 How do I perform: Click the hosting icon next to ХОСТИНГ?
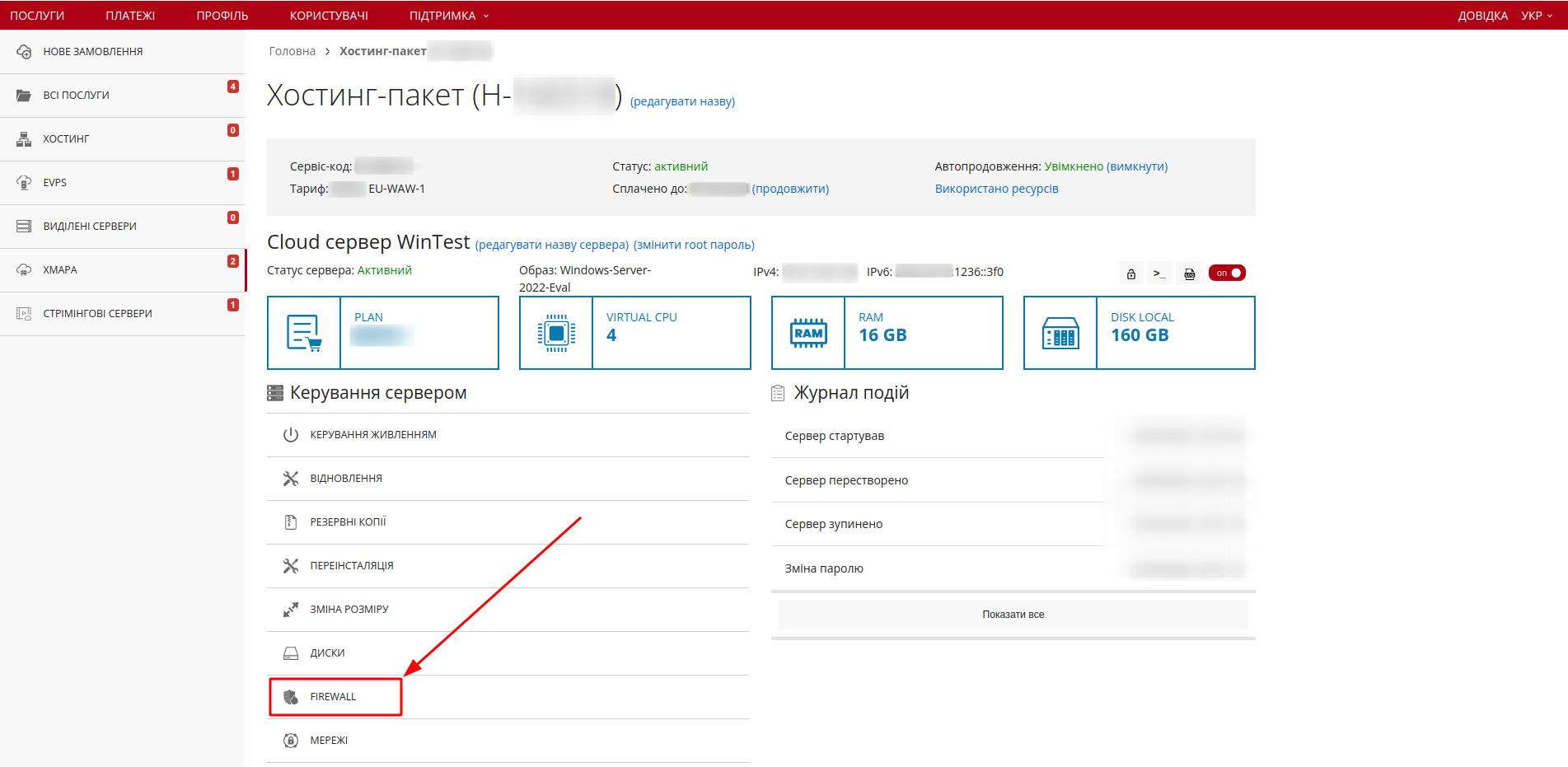click(24, 139)
